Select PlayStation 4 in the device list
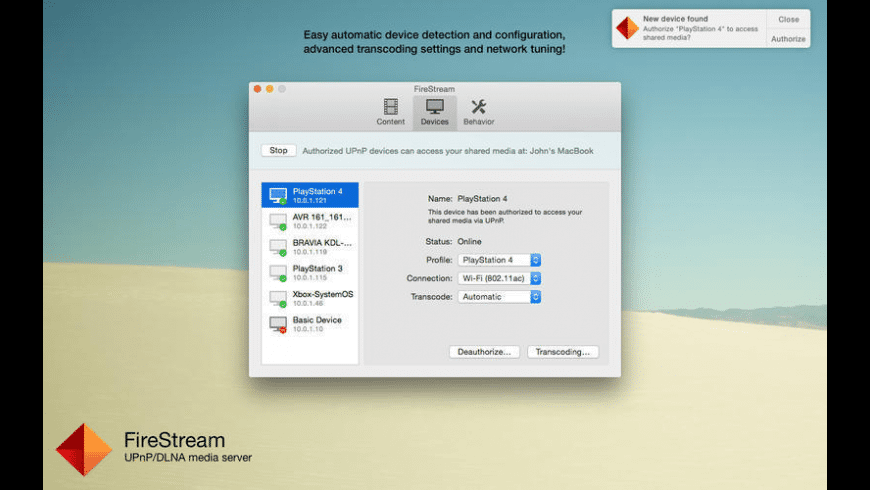This screenshot has height=490, width=870. coord(310,195)
